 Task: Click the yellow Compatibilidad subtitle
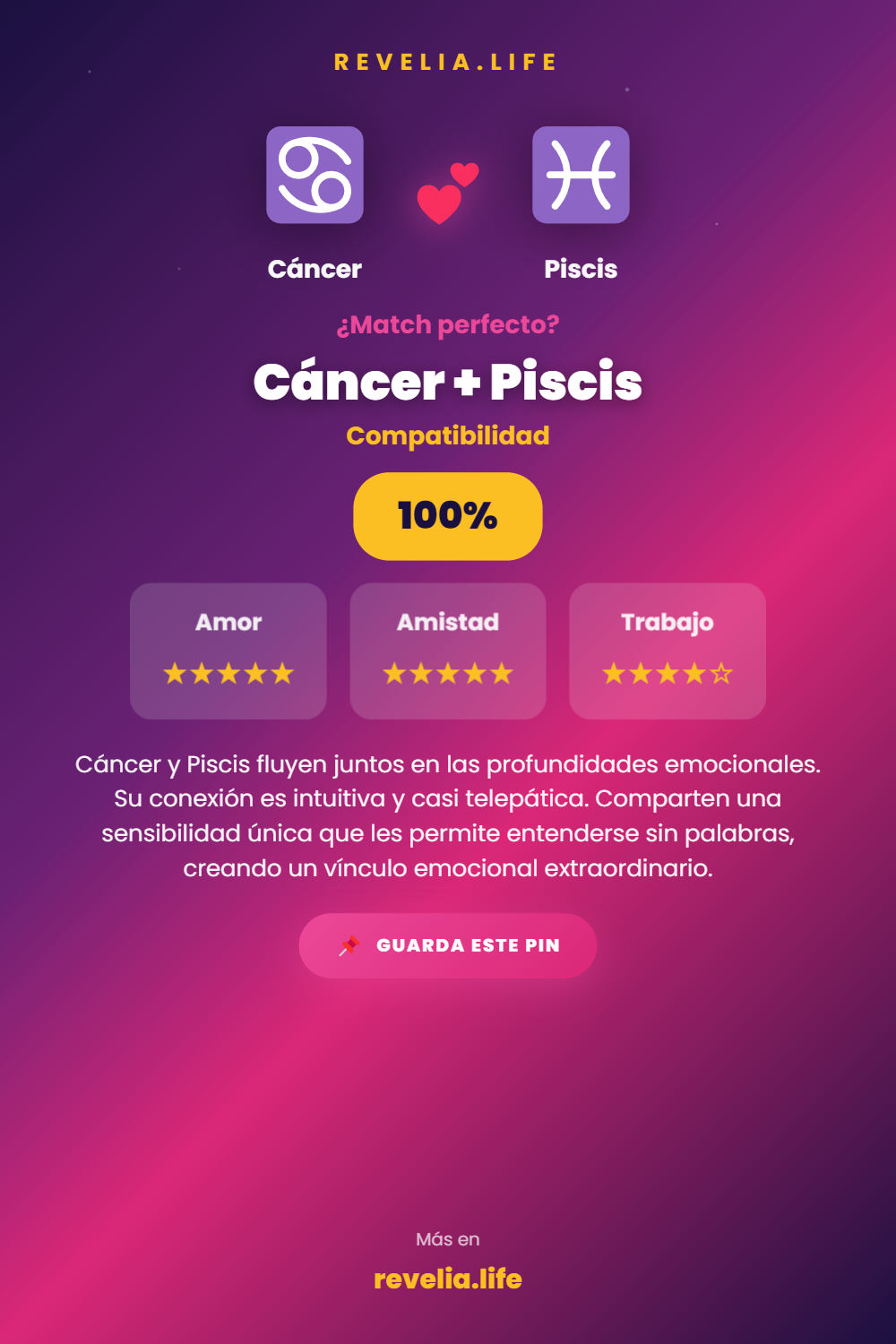tap(448, 435)
